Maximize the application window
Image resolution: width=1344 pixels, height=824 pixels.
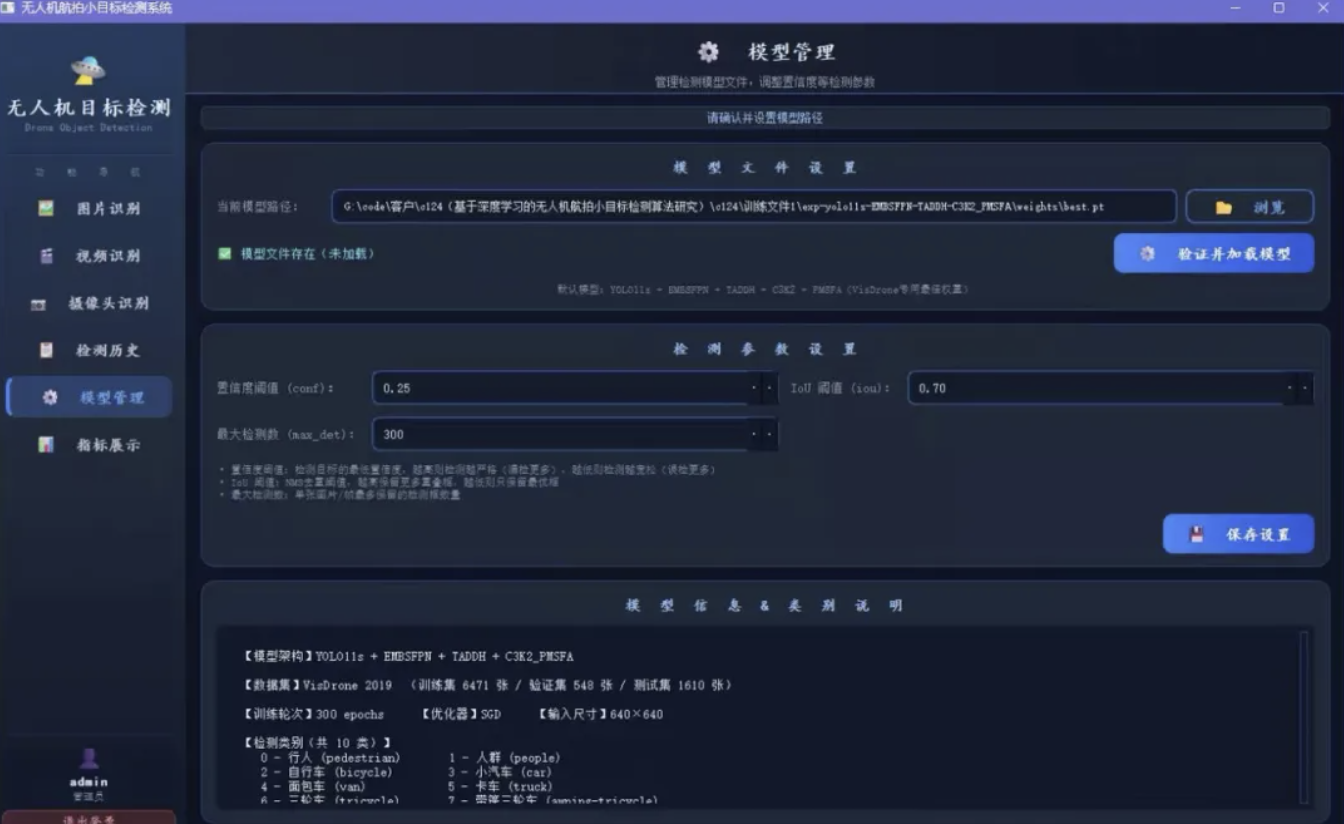pos(1278,8)
